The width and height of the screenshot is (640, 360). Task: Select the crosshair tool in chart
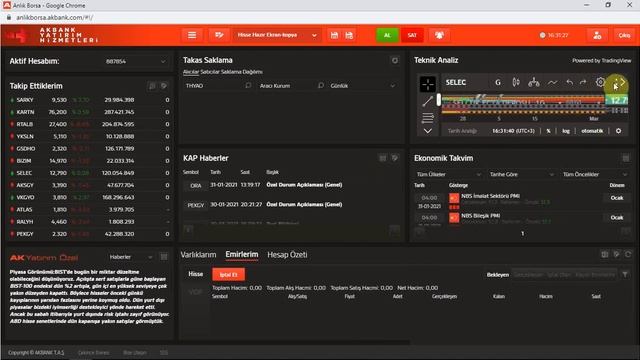428,84
